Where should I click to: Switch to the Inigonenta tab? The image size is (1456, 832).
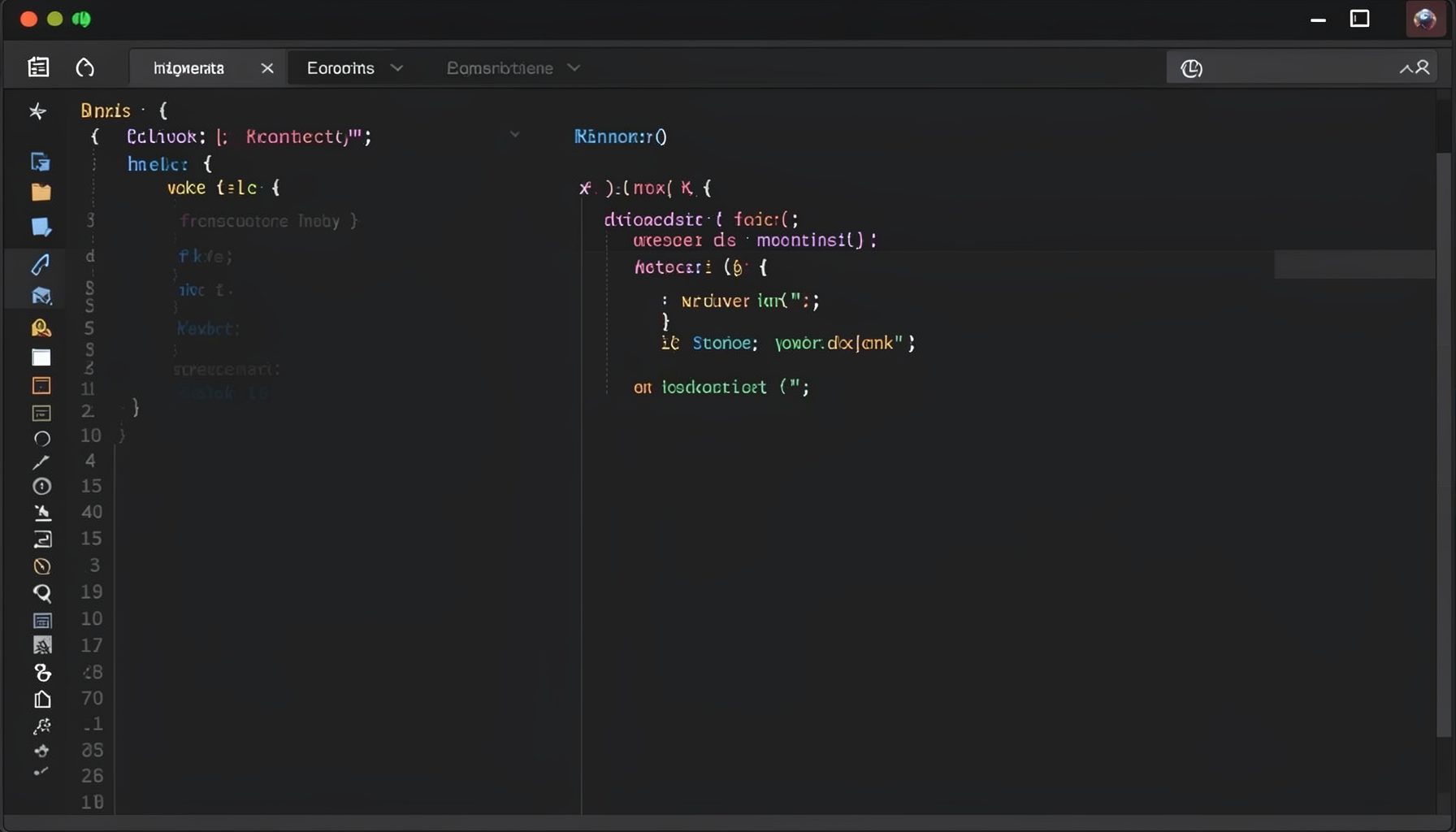188,68
